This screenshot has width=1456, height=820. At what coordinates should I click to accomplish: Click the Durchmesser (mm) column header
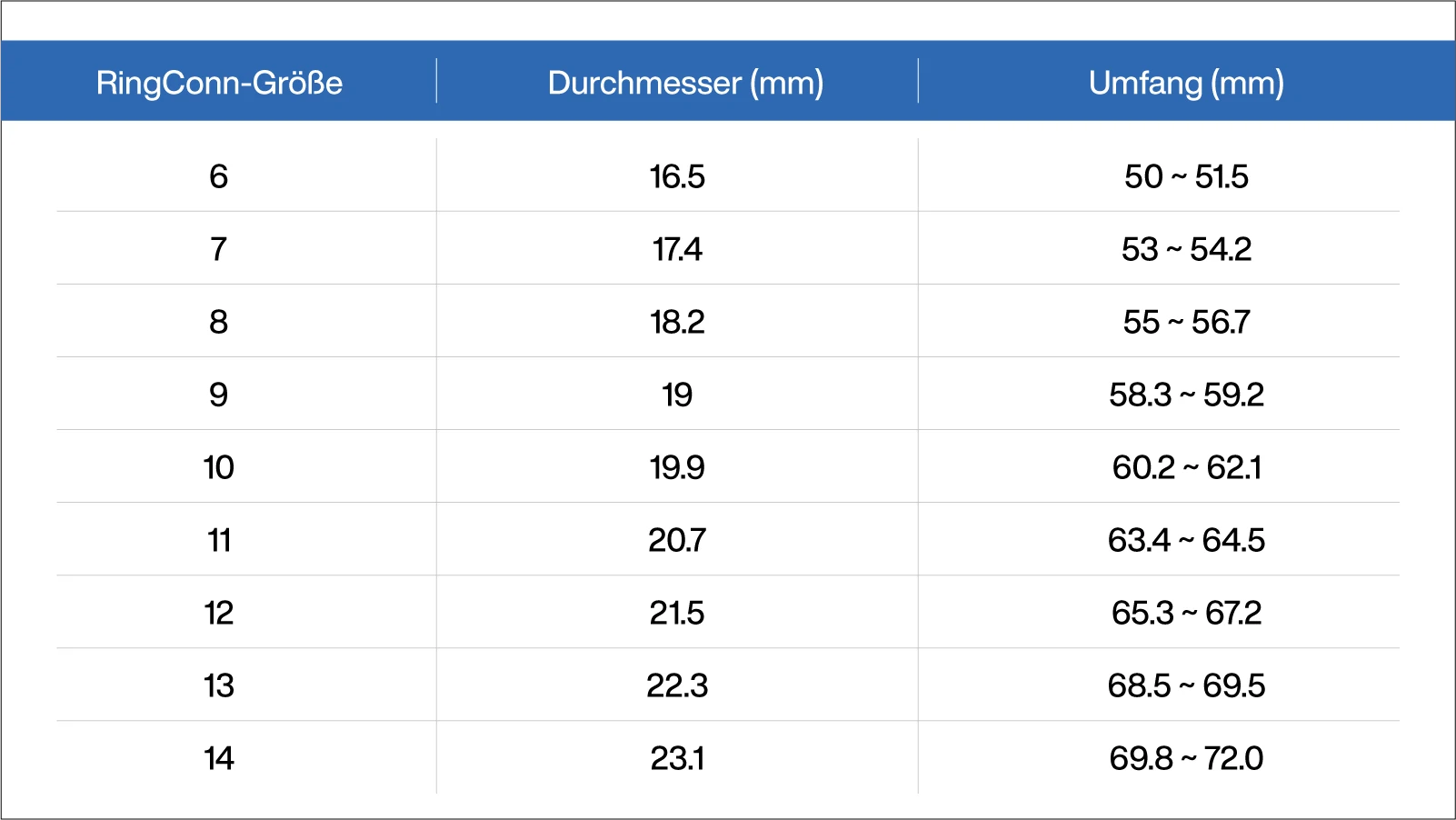[685, 83]
